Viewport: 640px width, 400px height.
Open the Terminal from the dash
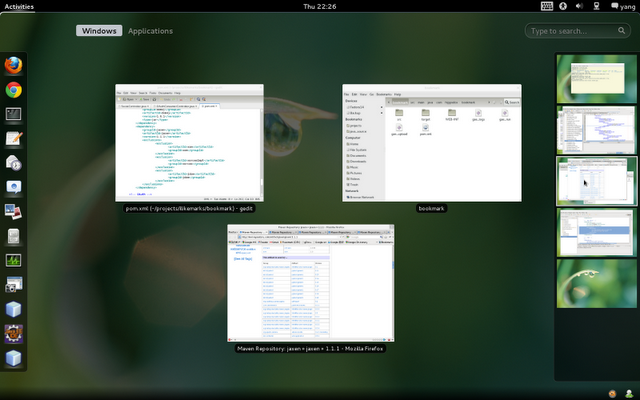(x=13, y=114)
